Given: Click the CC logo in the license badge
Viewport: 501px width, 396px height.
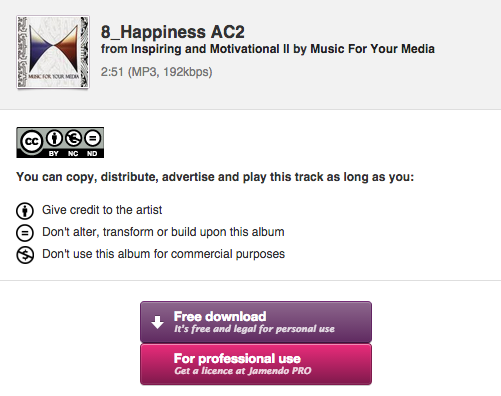Looking at the screenshot, I should [31, 142].
